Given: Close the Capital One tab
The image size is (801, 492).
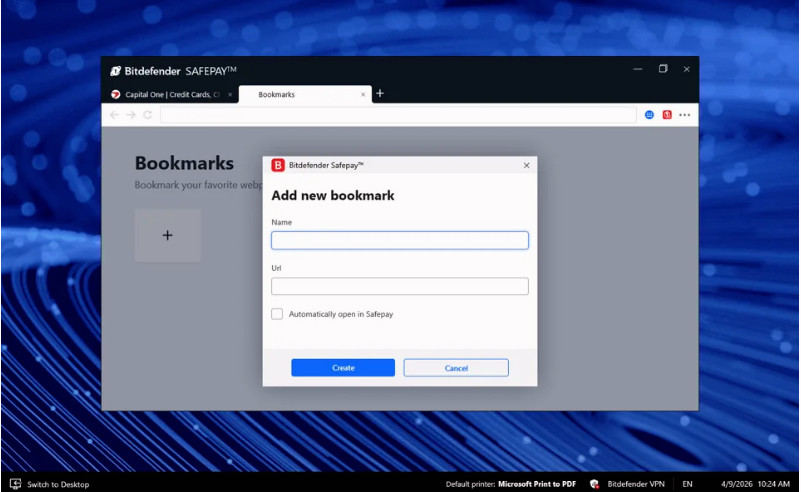Looking at the screenshot, I should click(x=230, y=95).
